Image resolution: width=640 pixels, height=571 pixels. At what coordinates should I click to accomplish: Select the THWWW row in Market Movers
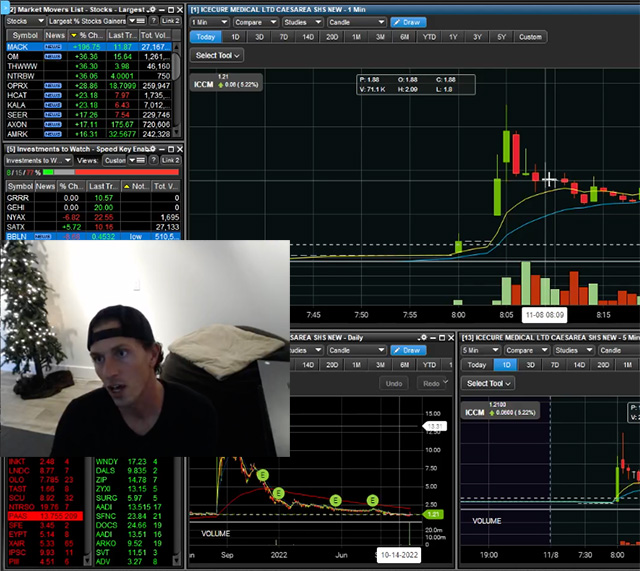(88, 66)
